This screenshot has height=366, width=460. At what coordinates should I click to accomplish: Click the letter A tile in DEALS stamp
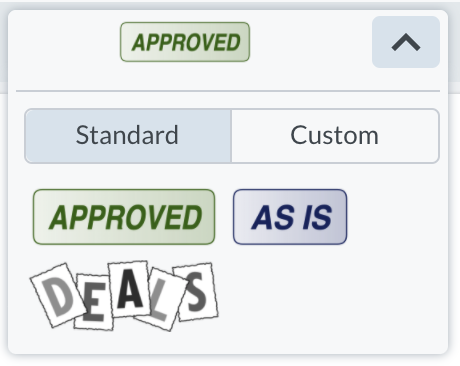pyautogui.click(x=129, y=289)
